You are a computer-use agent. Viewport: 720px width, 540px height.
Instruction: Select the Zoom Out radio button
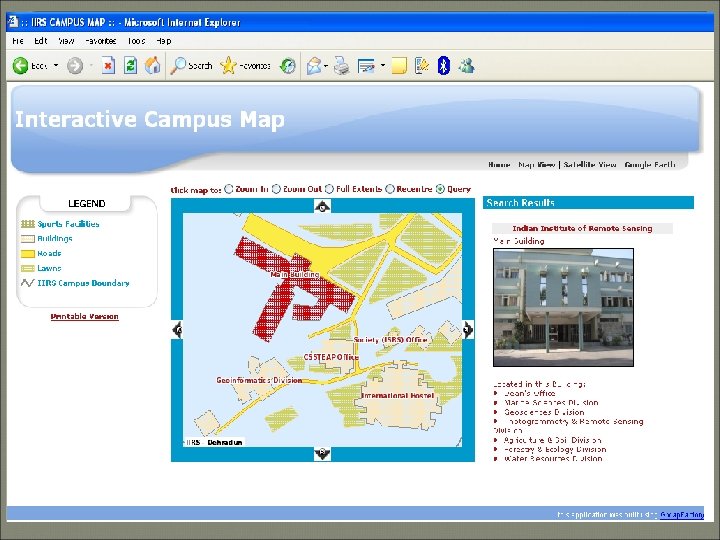point(276,189)
